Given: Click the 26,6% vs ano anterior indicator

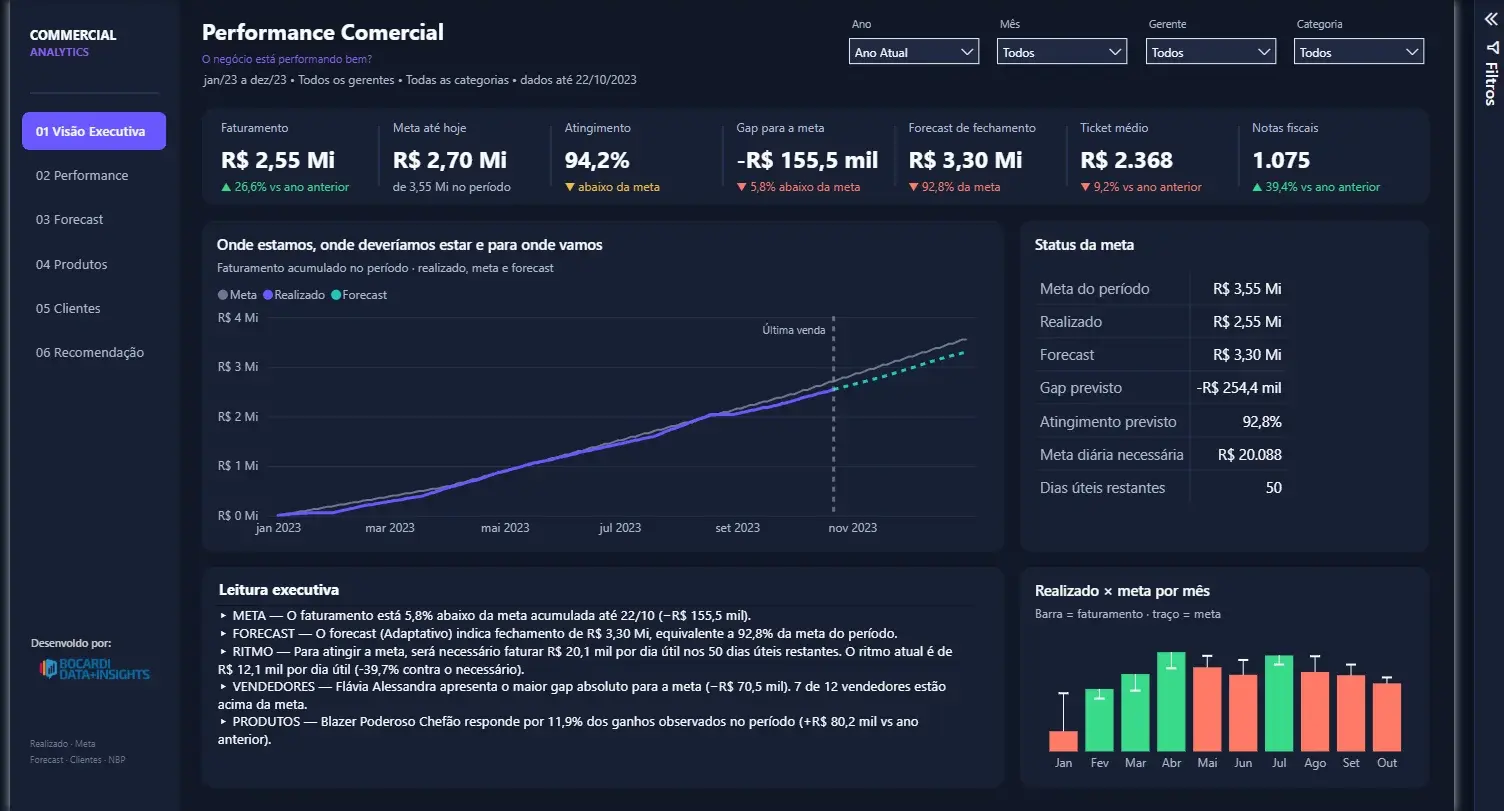Looking at the screenshot, I should pyautogui.click(x=284, y=187).
